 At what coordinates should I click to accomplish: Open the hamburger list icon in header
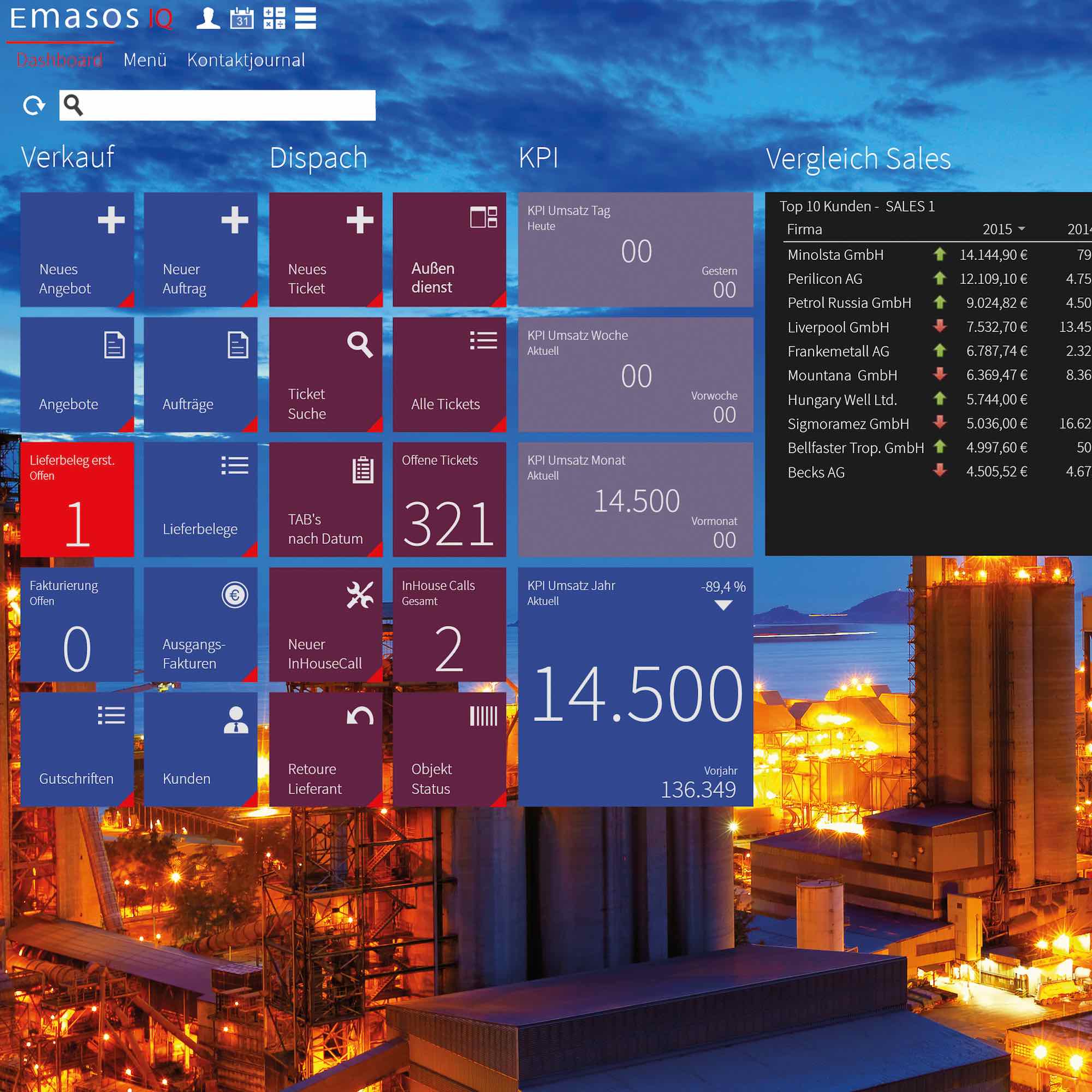[306, 18]
